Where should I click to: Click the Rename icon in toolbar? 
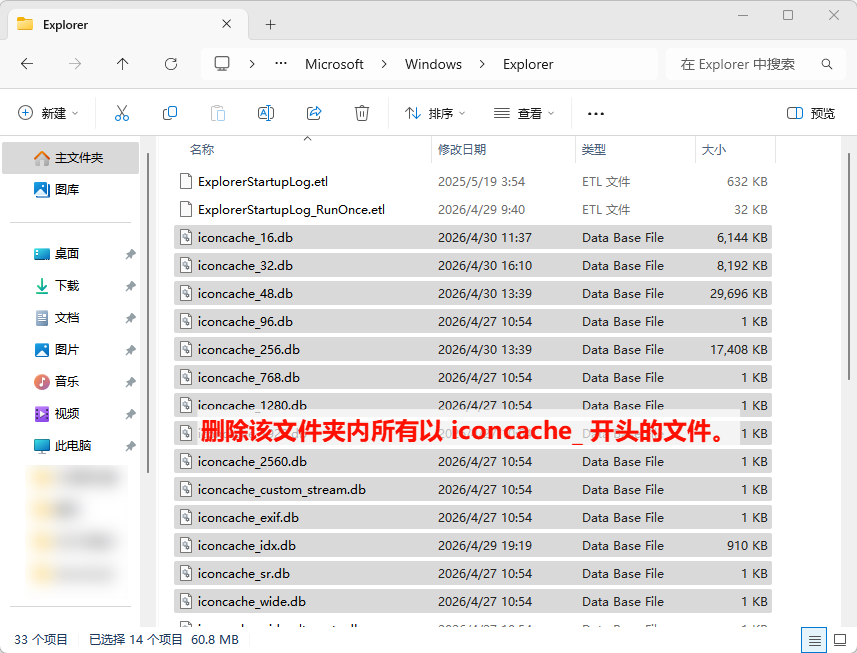click(266, 113)
